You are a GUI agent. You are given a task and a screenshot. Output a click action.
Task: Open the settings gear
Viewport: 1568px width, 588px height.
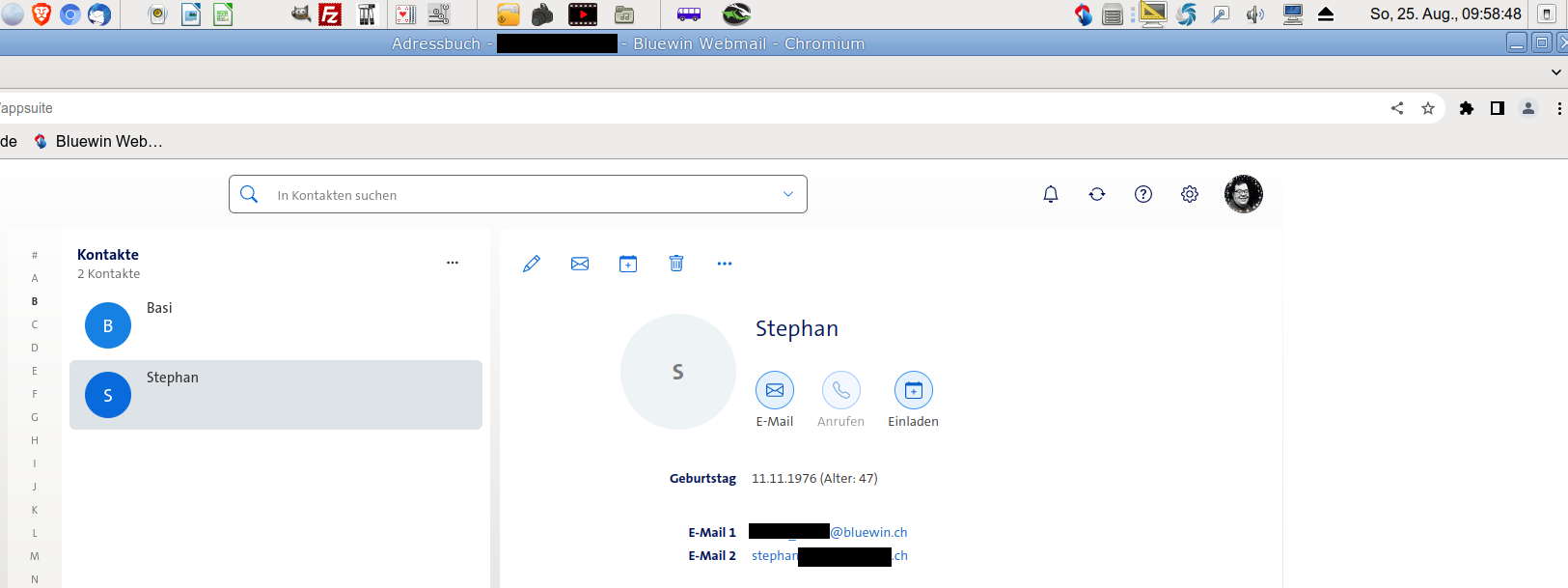[x=1190, y=194]
